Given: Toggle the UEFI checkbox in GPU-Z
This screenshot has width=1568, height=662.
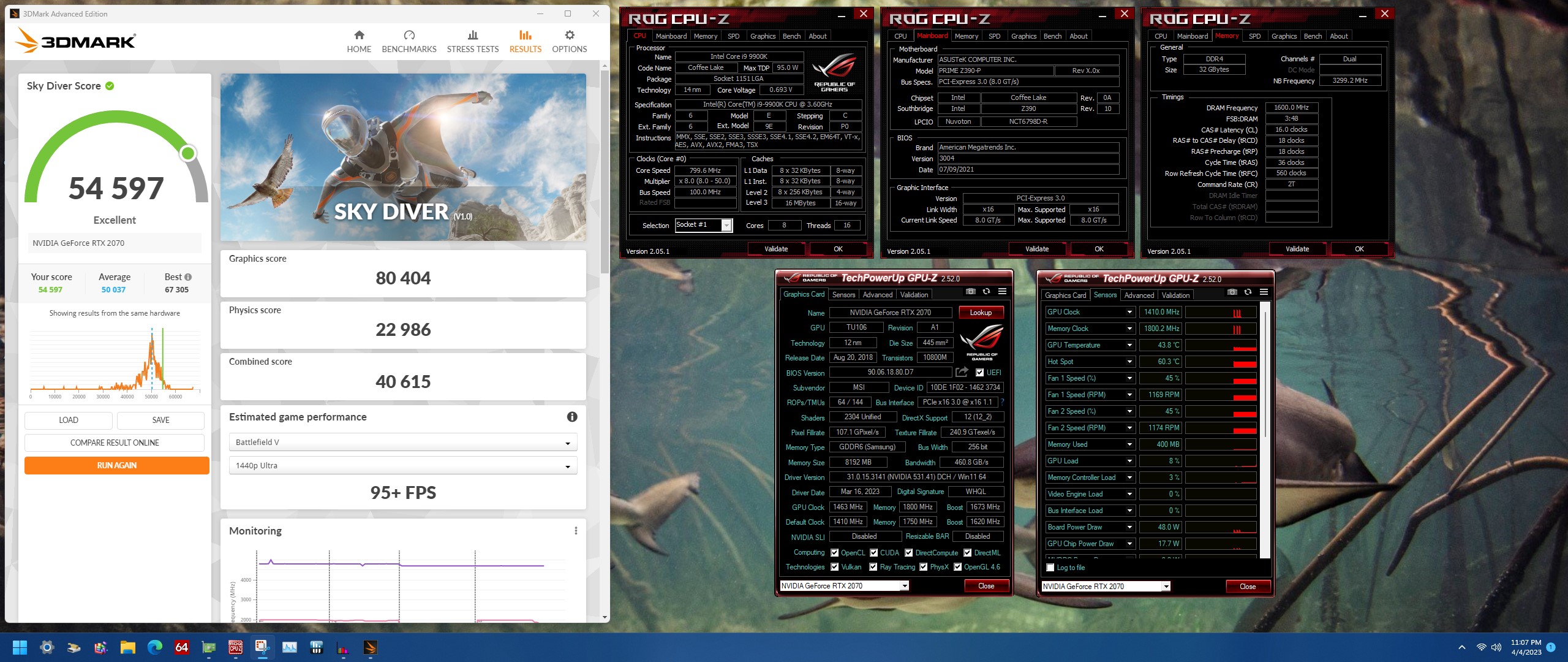Looking at the screenshot, I should click(x=980, y=373).
